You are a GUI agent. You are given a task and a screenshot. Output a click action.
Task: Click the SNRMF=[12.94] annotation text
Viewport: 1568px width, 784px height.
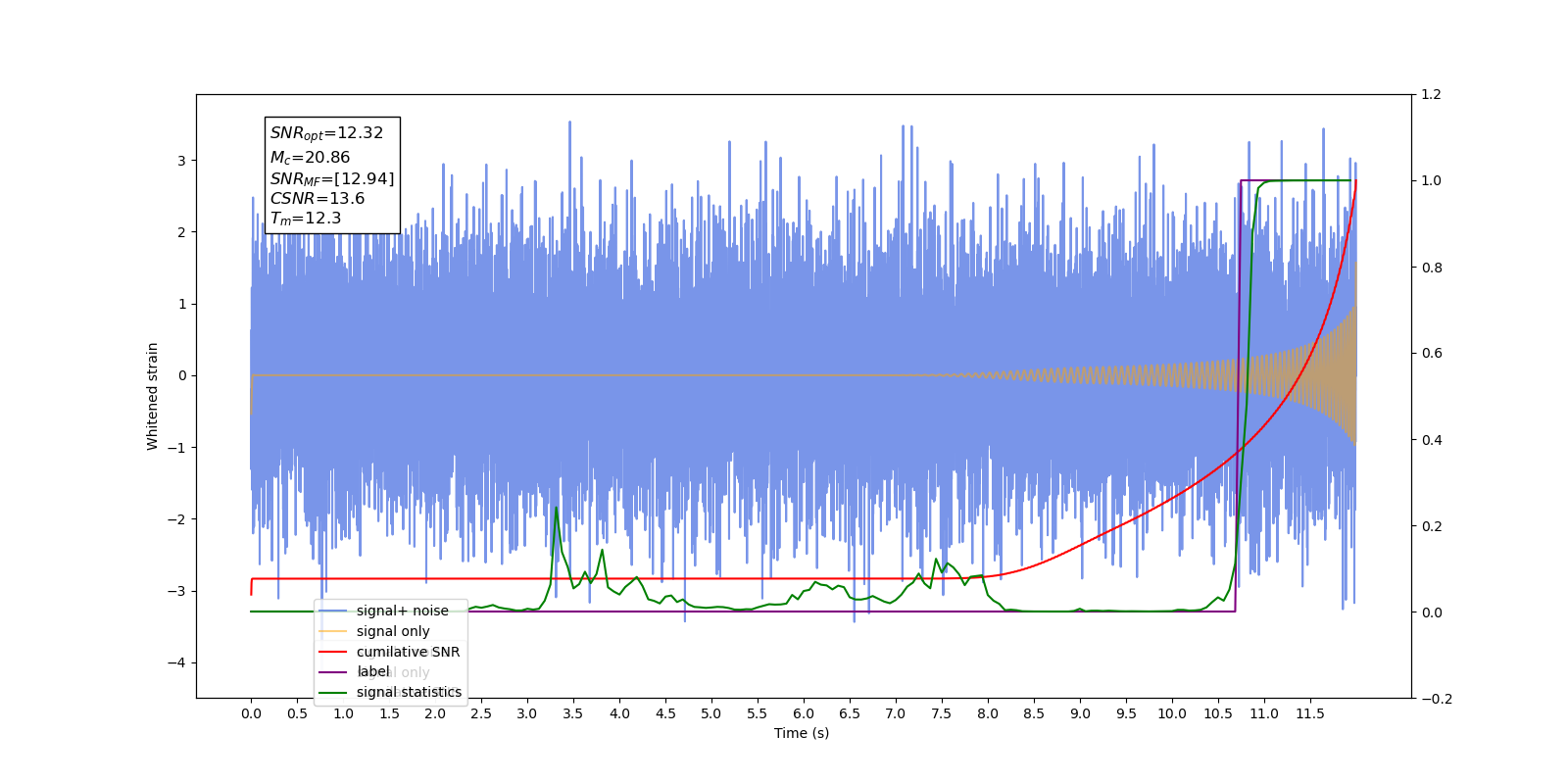[x=332, y=179]
